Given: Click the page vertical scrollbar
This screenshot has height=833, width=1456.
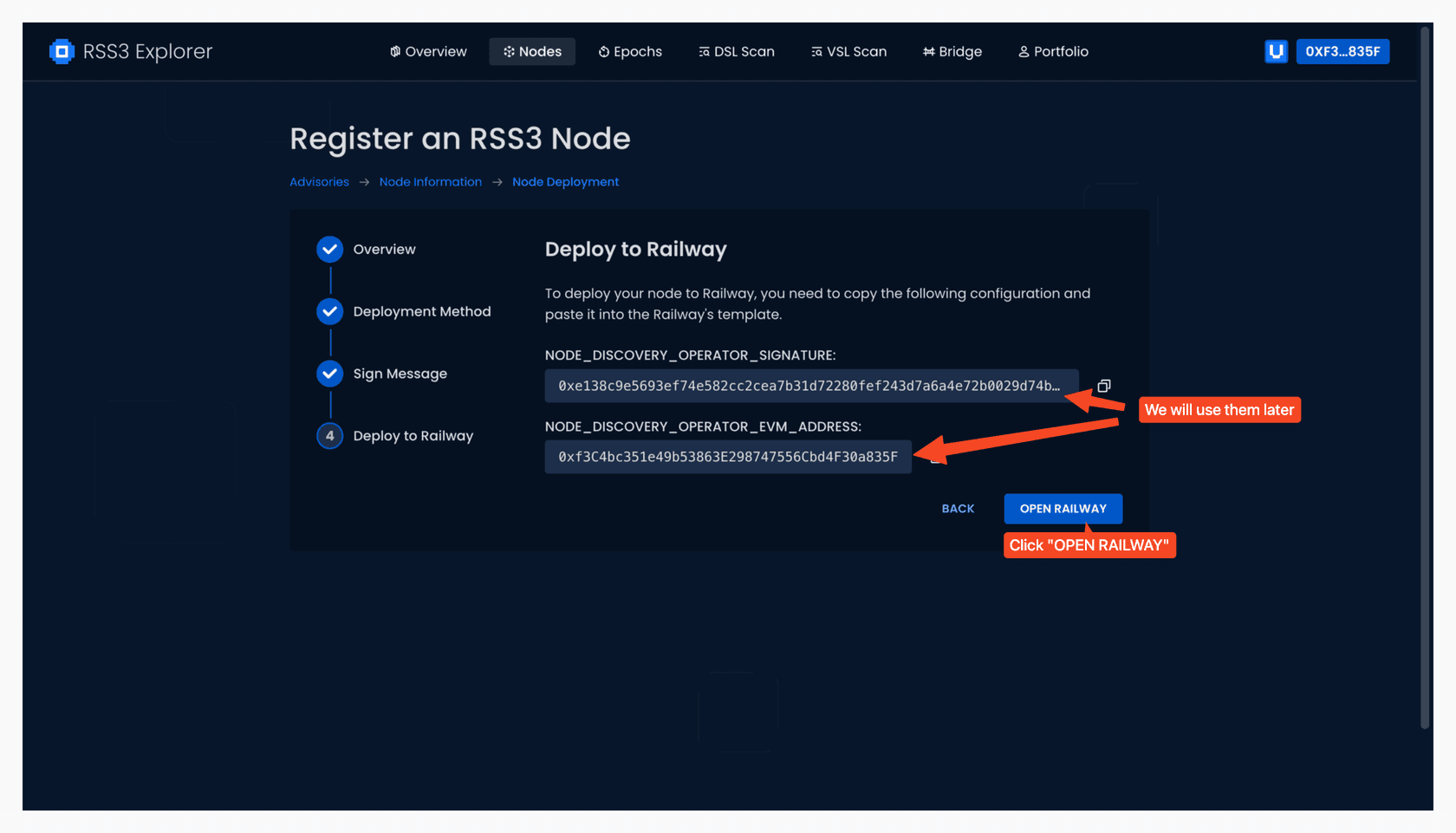Looking at the screenshot, I should (x=1425, y=377).
